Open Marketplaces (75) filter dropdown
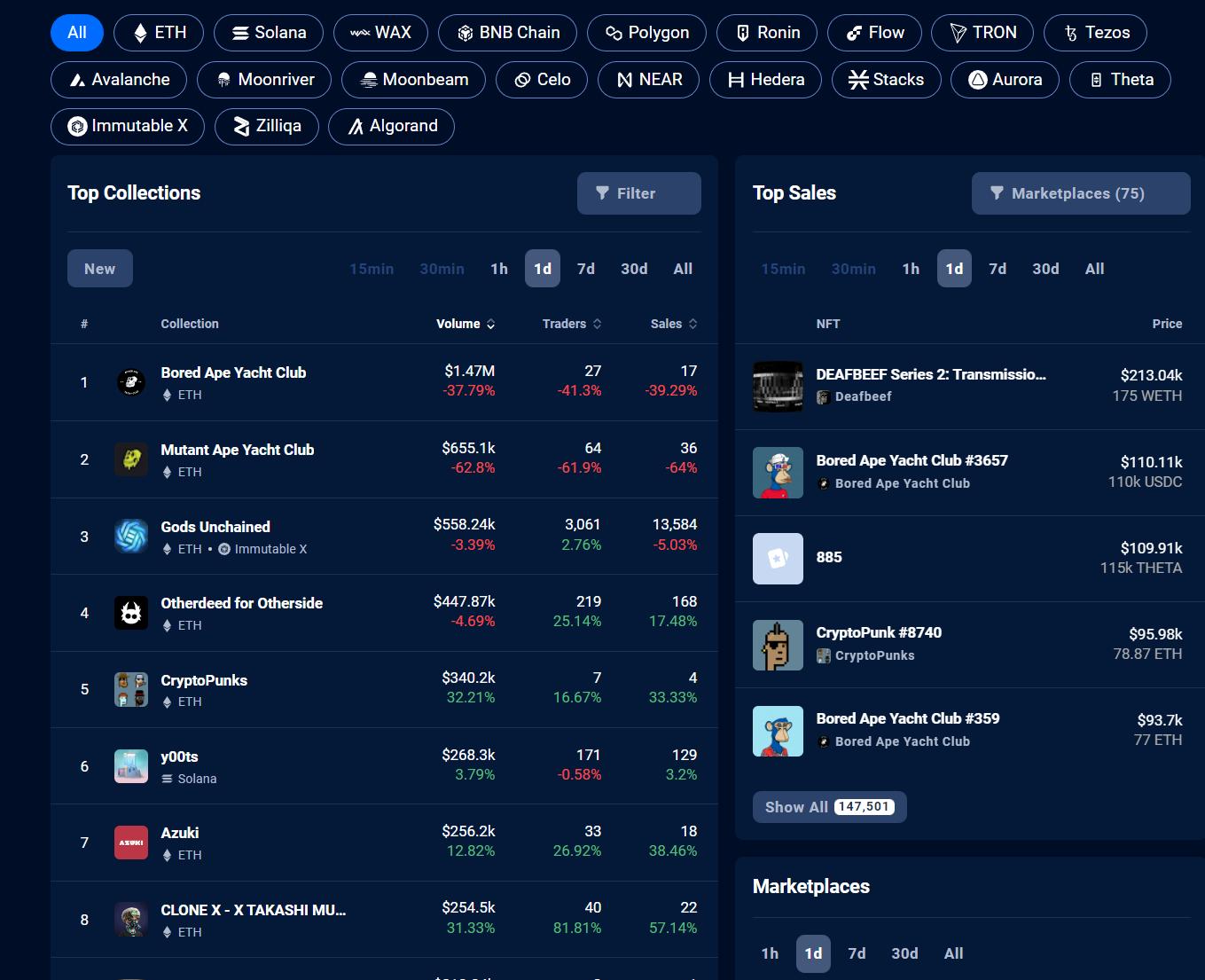This screenshot has height=980, width=1205. click(x=1081, y=193)
